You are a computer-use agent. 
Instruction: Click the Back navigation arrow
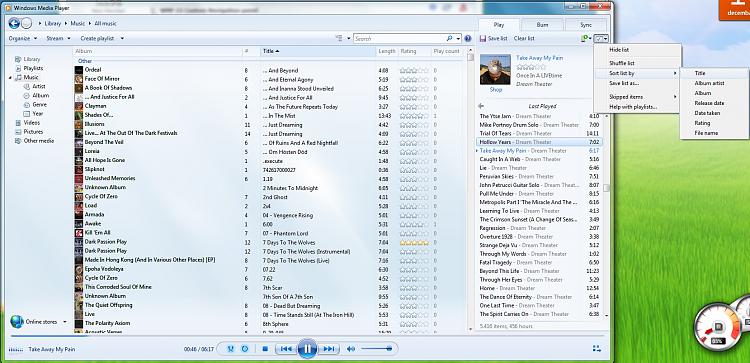14,23
